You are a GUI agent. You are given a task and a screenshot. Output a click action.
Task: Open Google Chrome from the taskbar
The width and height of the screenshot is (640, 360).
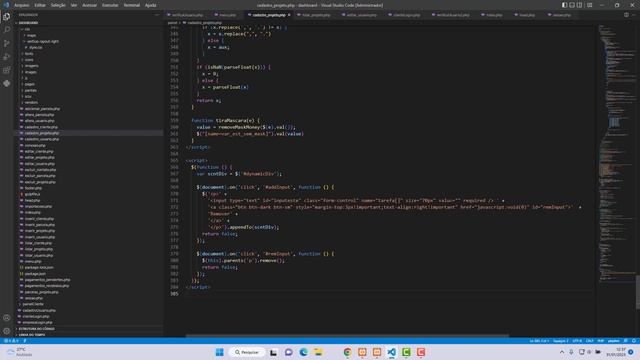click(x=347, y=352)
